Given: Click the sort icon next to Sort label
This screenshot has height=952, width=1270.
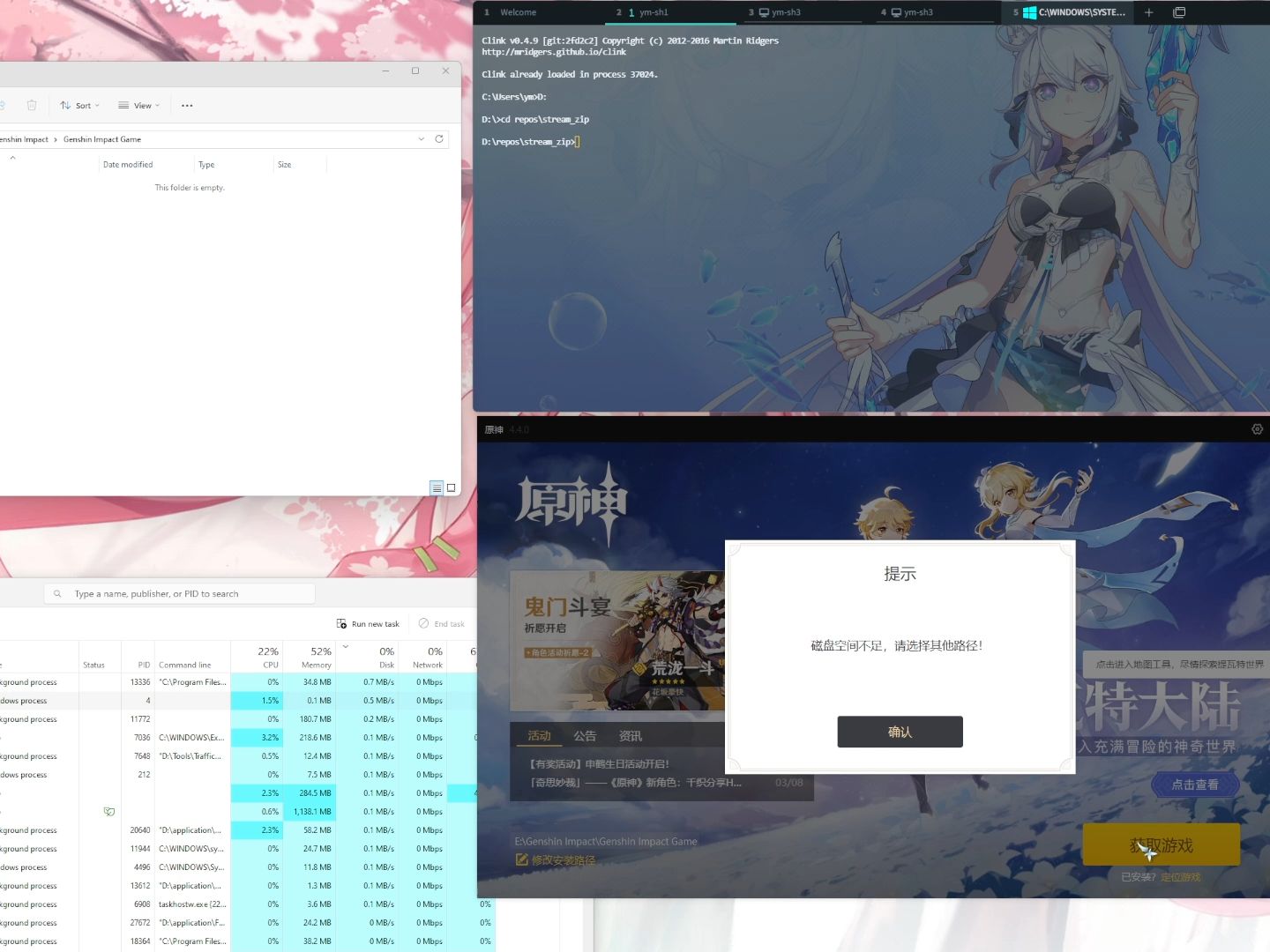Looking at the screenshot, I should point(65,106).
